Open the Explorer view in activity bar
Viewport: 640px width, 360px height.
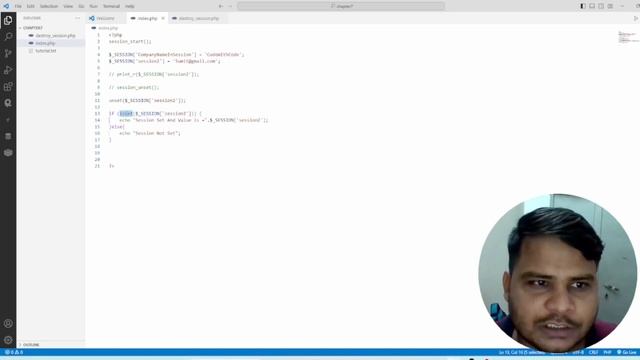[x=8, y=20]
